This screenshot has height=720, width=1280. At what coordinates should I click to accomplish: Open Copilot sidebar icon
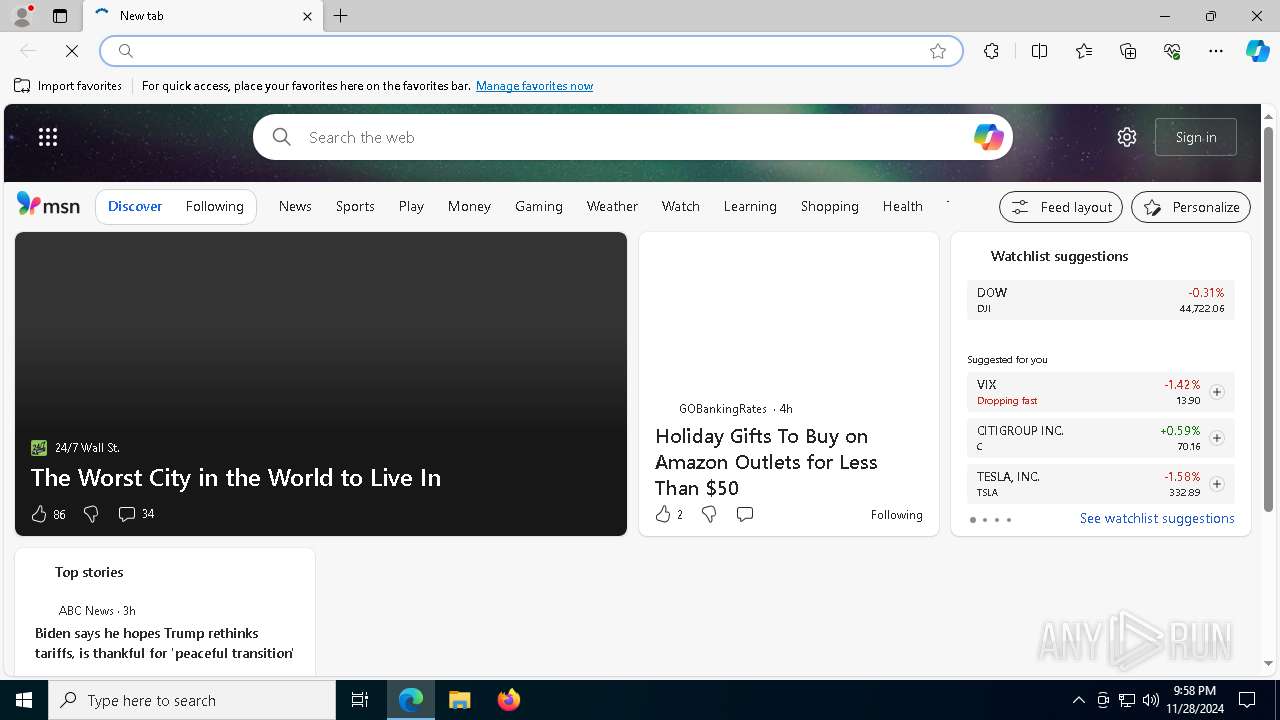click(x=1257, y=51)
